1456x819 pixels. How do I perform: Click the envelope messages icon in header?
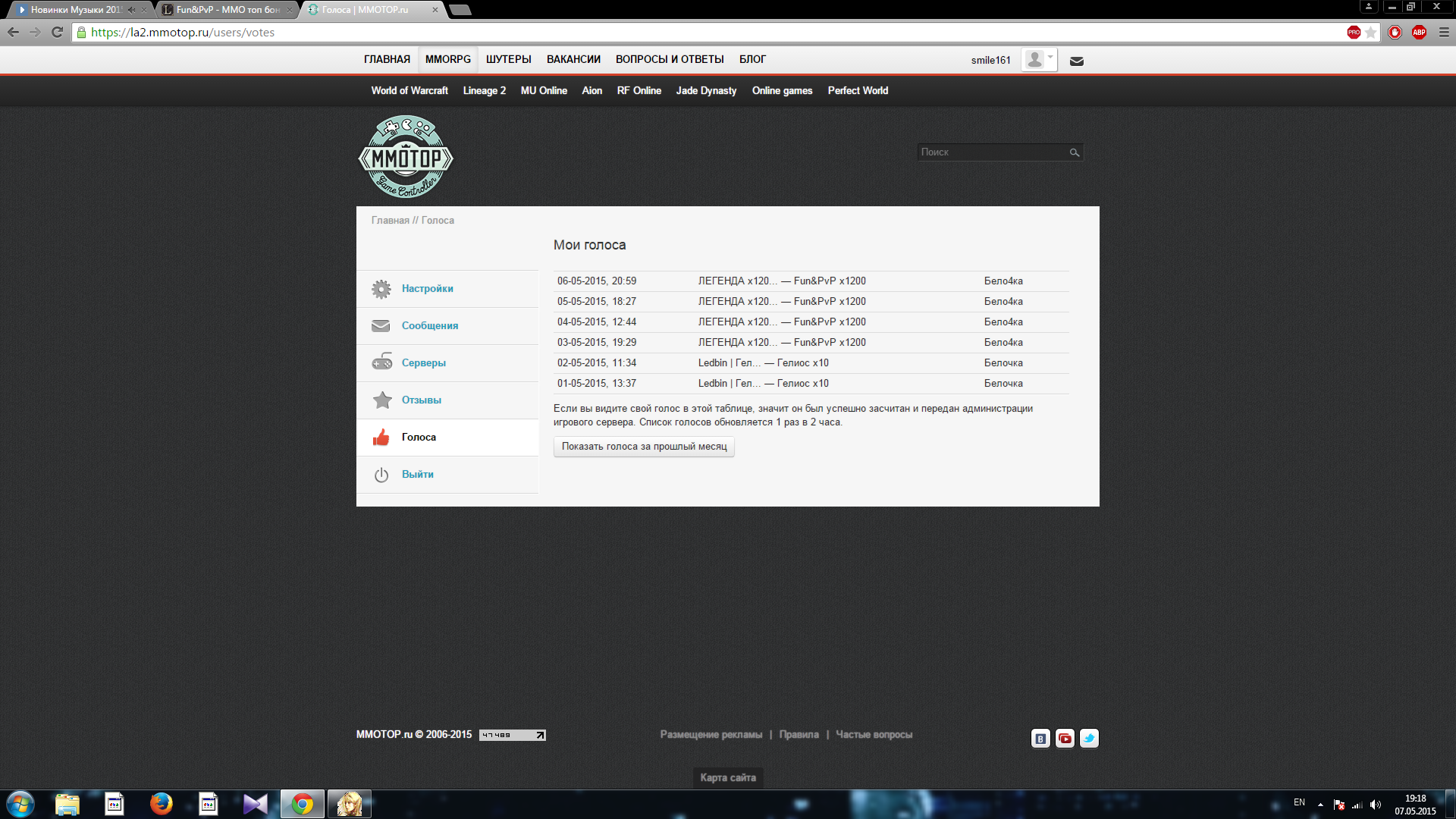click(x=1076, y=61)
